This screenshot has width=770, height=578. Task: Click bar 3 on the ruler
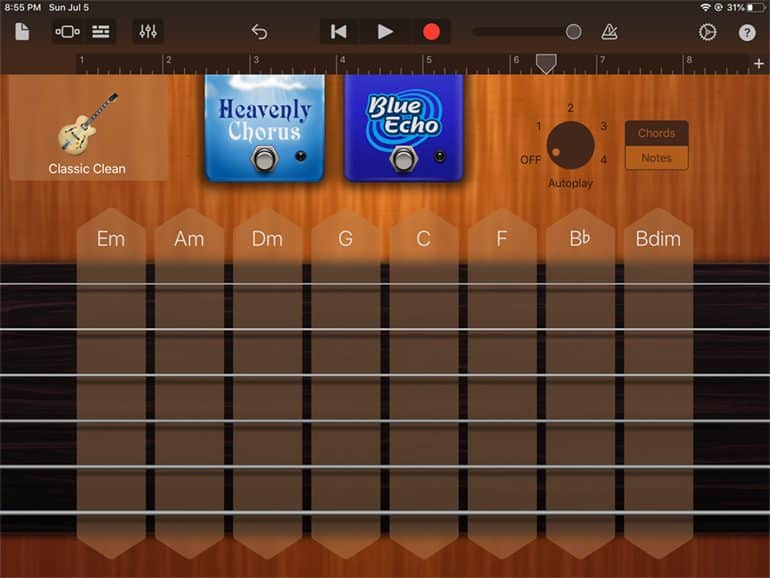click(256, 60)
